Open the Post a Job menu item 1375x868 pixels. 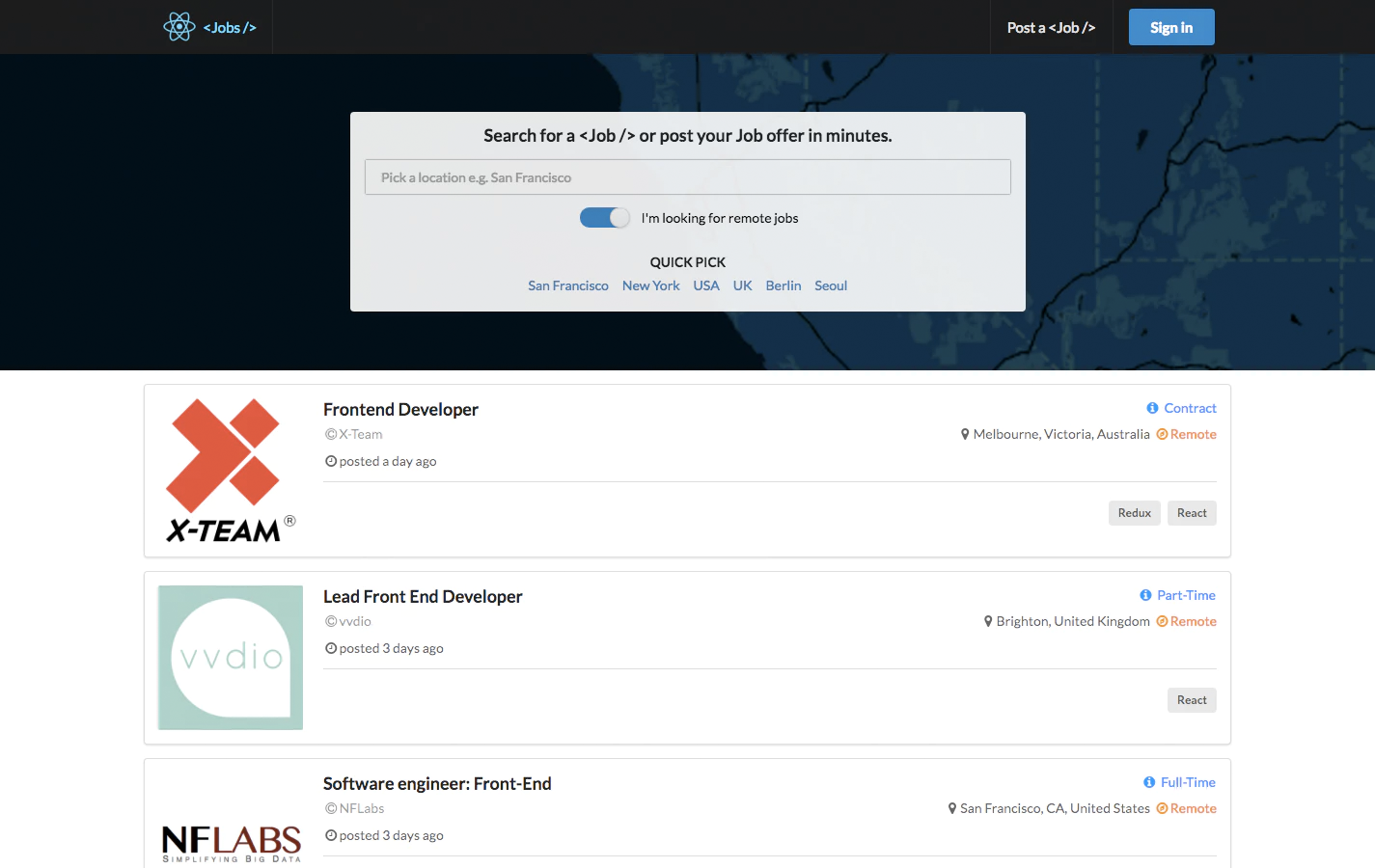click(x=1051, y=27)
